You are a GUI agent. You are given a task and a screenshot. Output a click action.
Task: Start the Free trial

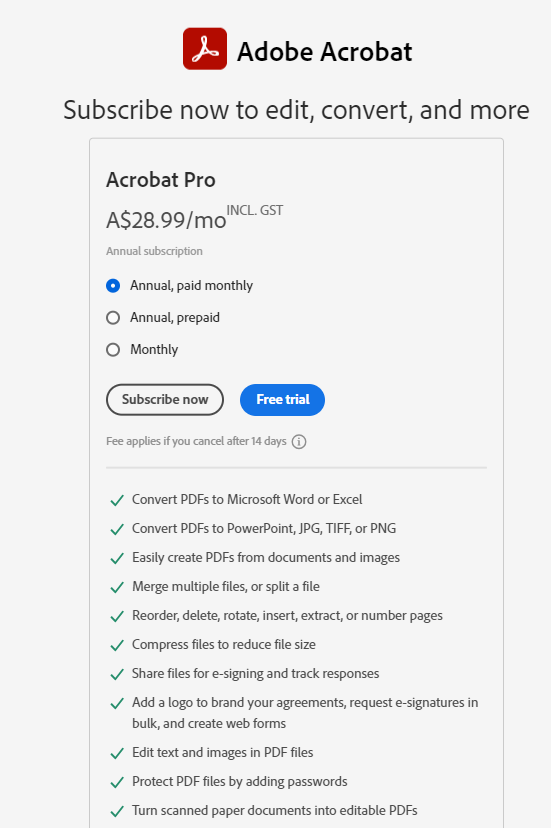pos(283,400)
